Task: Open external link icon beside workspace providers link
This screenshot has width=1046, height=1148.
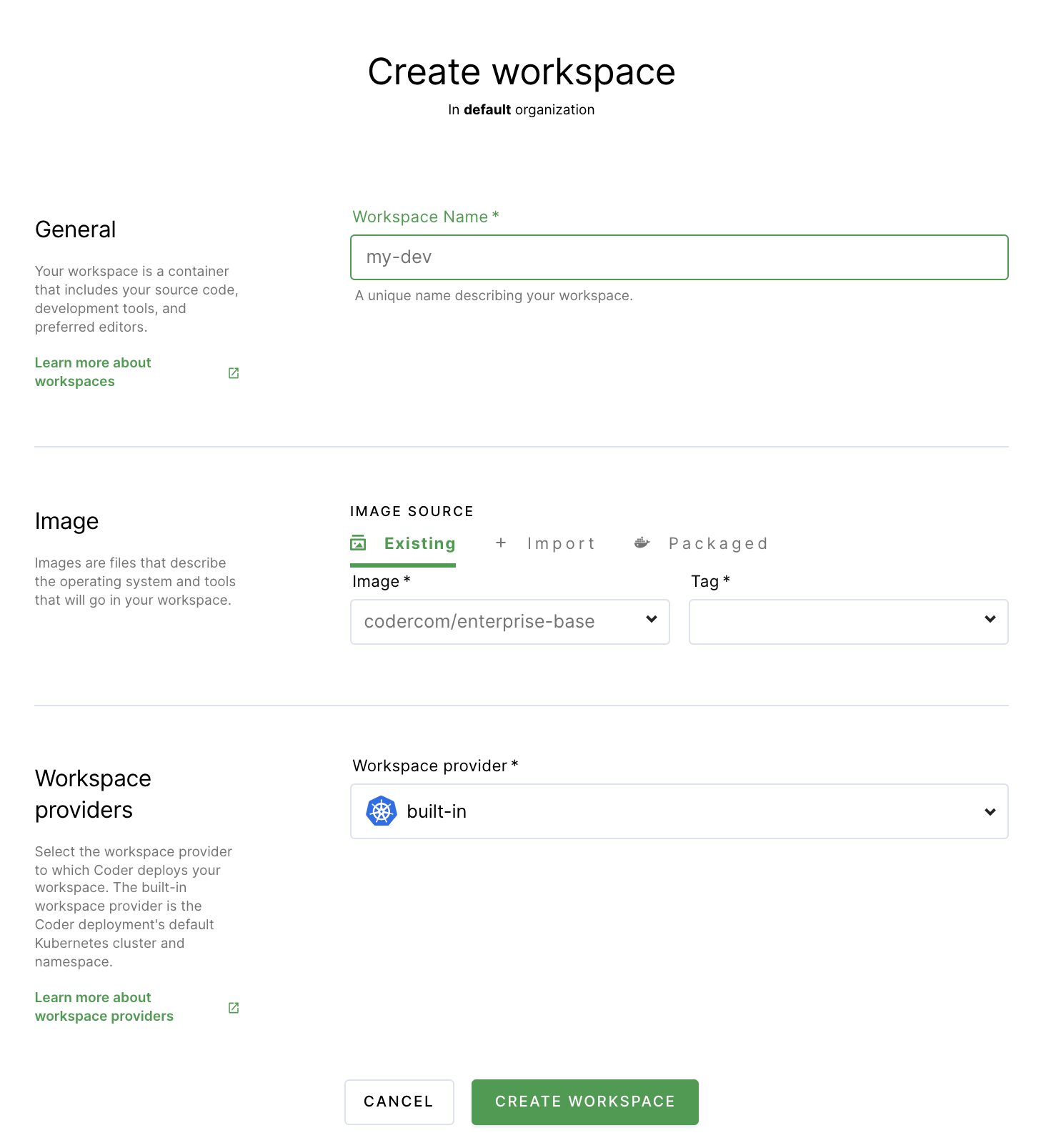Action: coord(234,1008)
